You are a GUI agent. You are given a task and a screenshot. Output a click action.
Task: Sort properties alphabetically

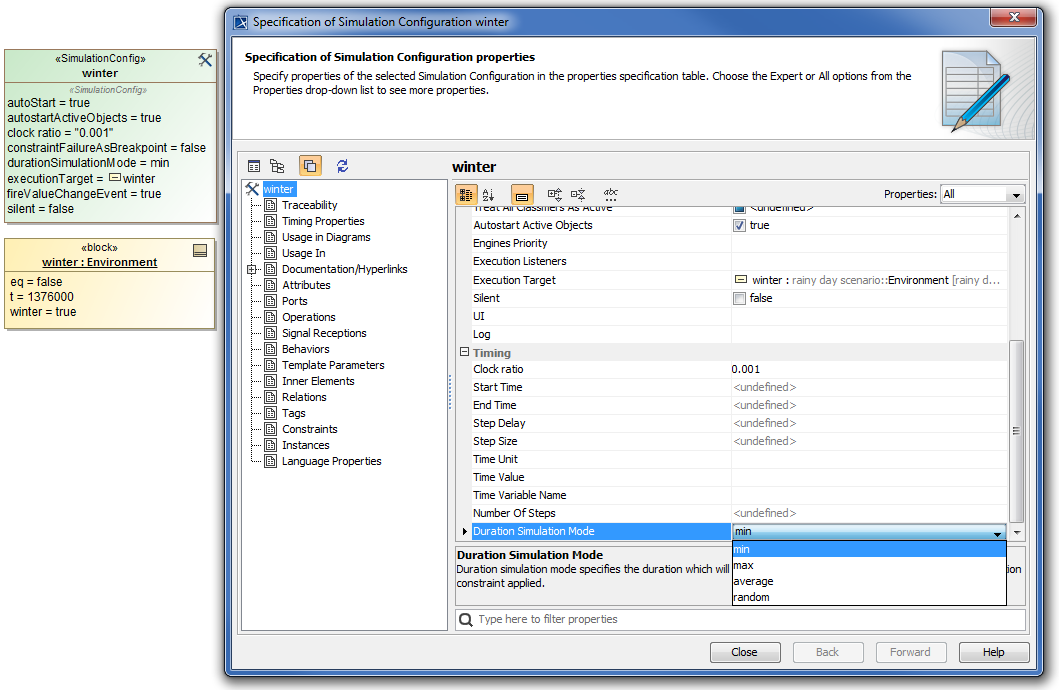click(489, 195)
